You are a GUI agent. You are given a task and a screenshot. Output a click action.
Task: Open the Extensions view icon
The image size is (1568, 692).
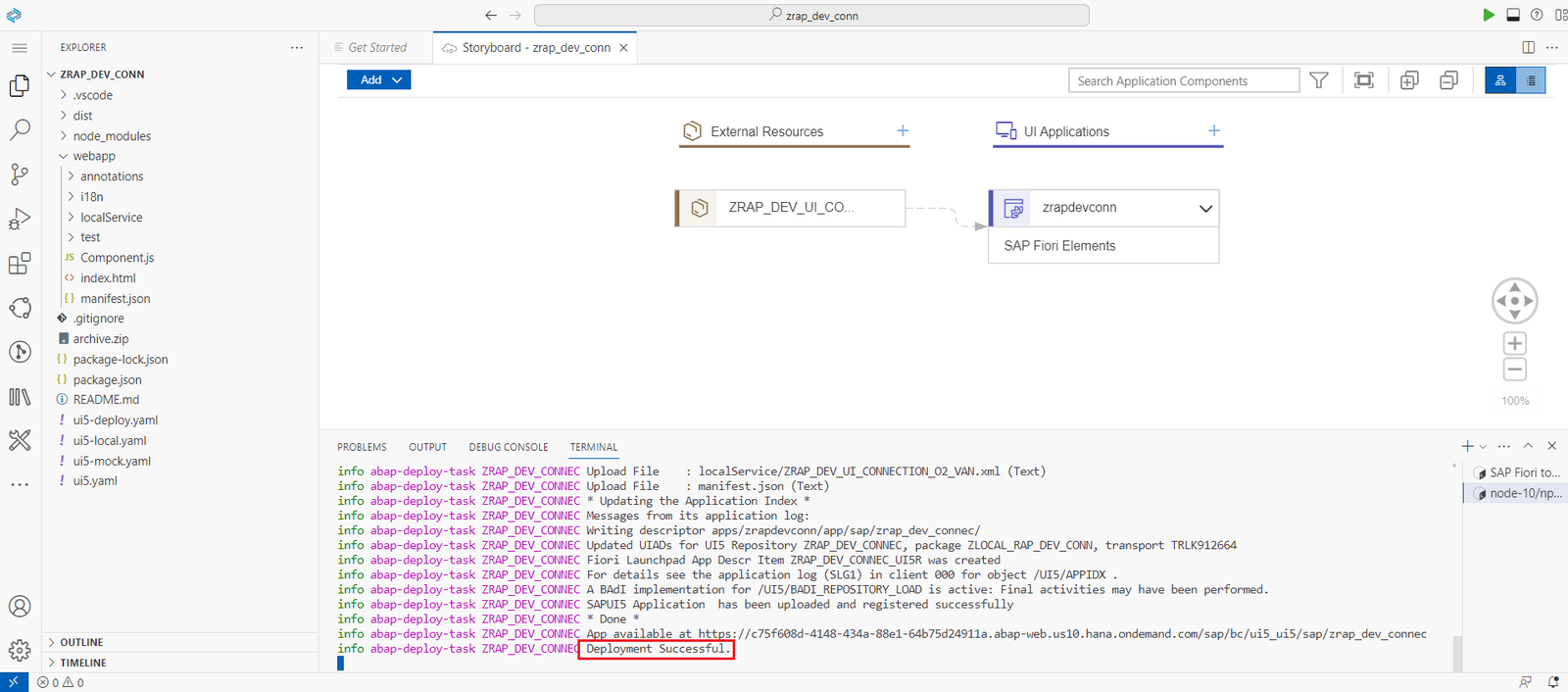click(20, 264)
